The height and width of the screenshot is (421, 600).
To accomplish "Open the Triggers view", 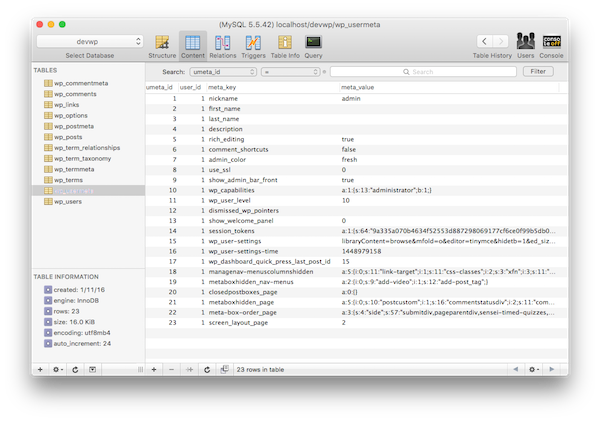I will (254, 44).
